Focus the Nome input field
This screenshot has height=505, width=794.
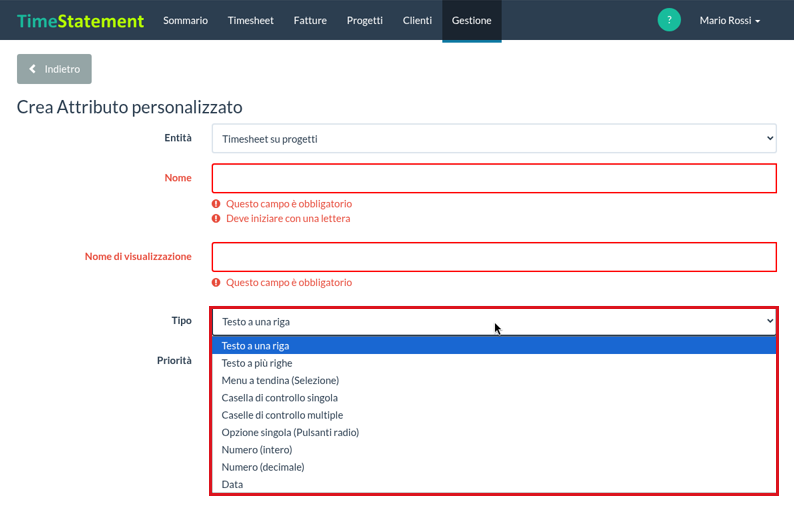coord(494,178)
